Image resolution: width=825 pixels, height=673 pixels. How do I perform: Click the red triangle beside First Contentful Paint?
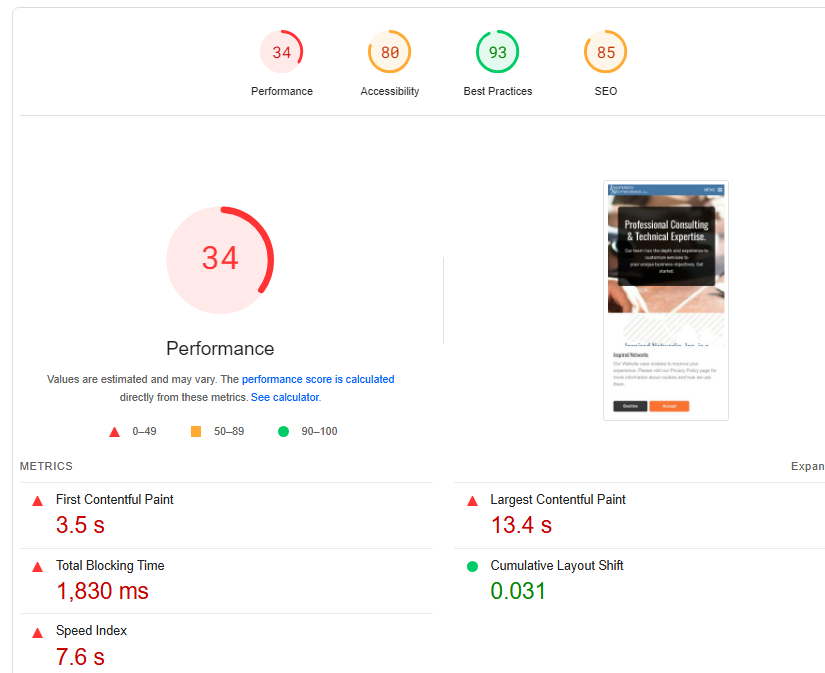click(37, 501)
